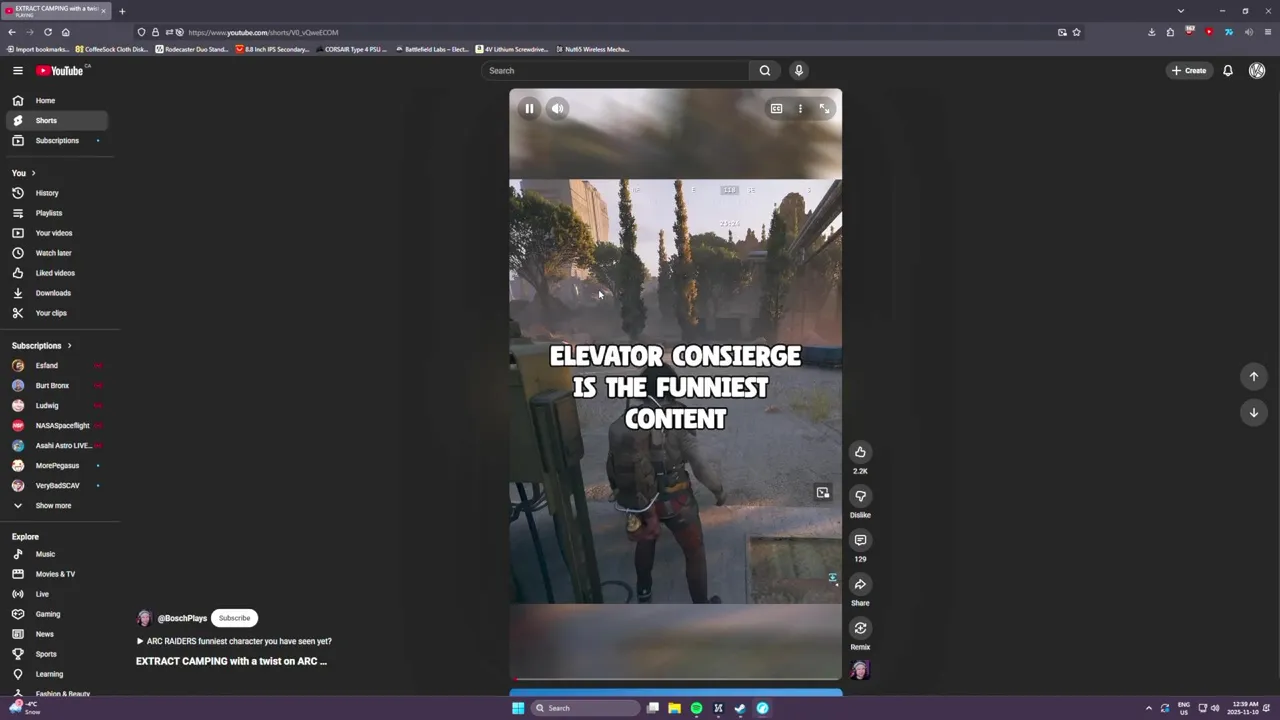Open the channel sound thumbnail below Remix
Screen dimensions: 1280x720
coord(860,670)
